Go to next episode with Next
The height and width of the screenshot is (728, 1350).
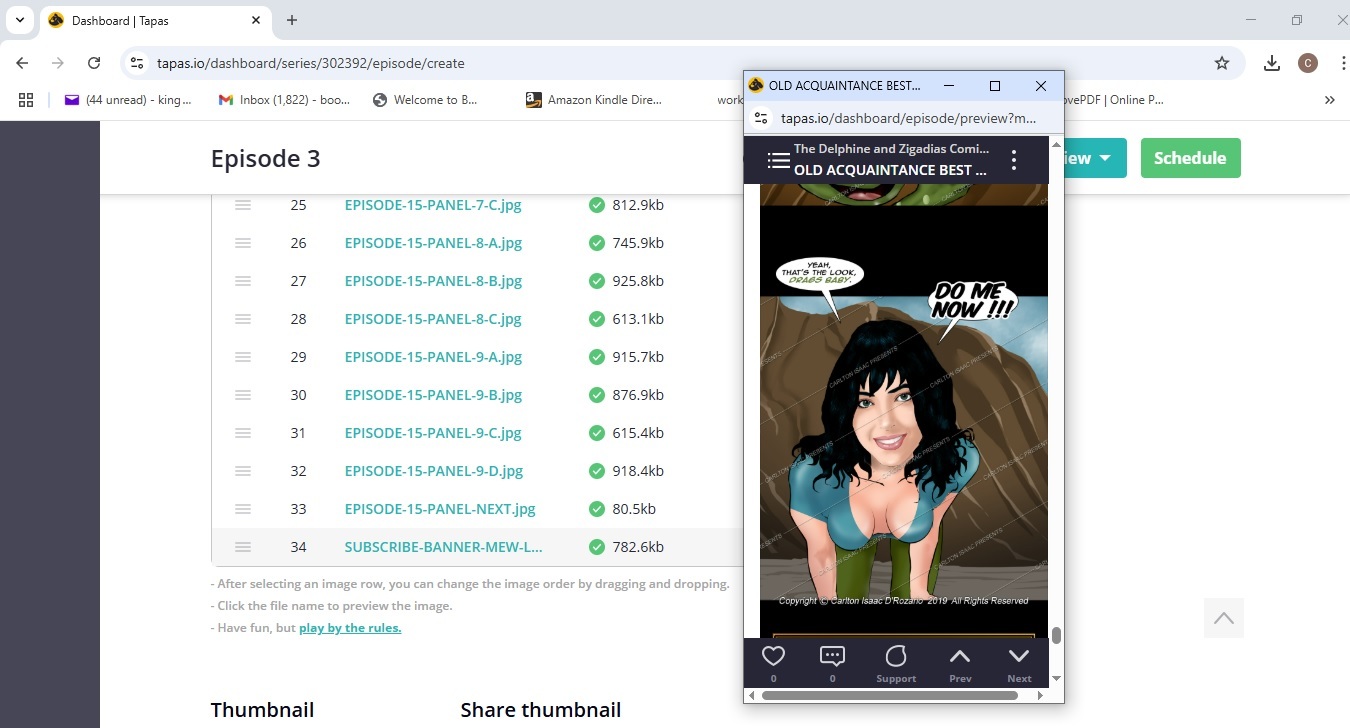1019,662
